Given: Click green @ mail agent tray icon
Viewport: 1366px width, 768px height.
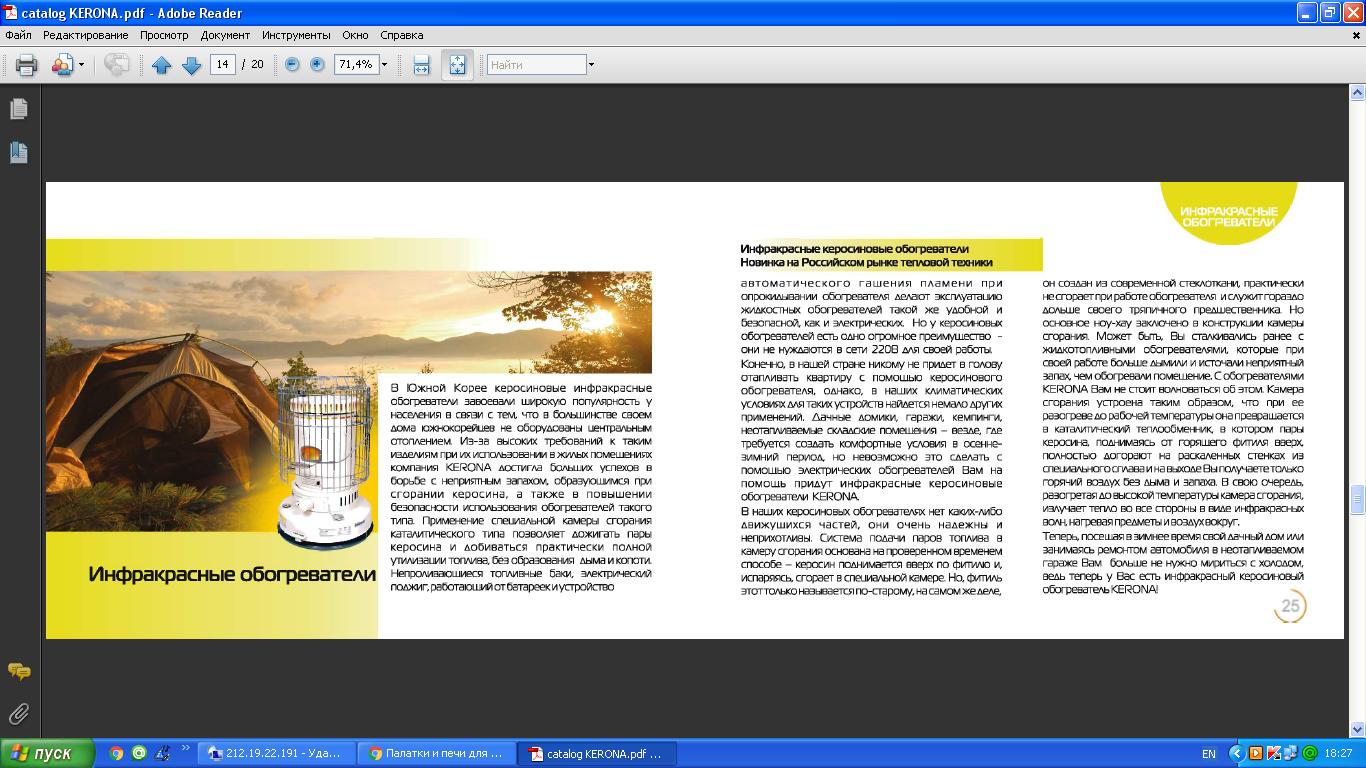Looking at the screenshot, I should (1309, 753).
